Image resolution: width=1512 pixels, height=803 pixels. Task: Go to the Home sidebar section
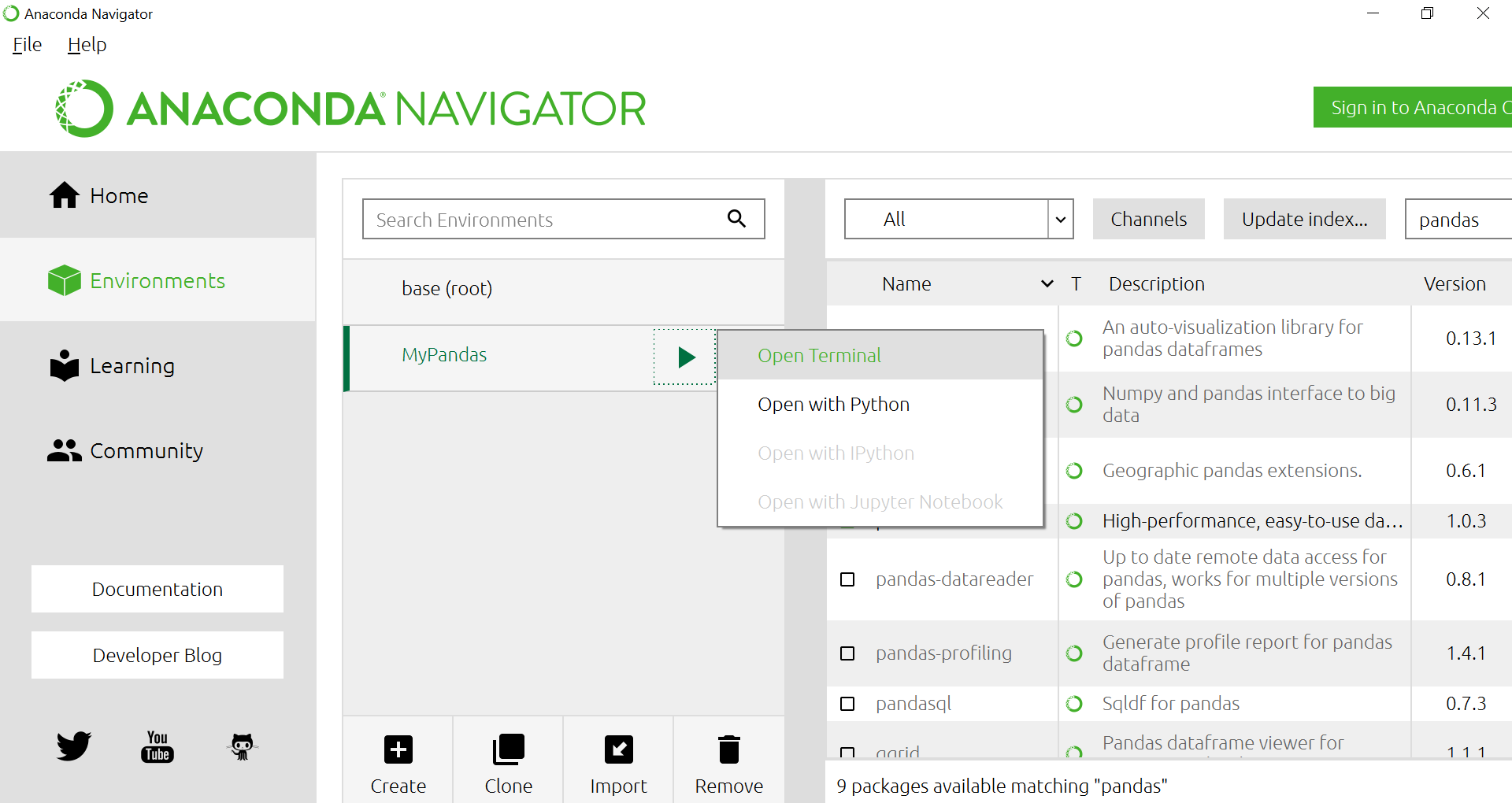pyautogui.click(x=118, y=195)
